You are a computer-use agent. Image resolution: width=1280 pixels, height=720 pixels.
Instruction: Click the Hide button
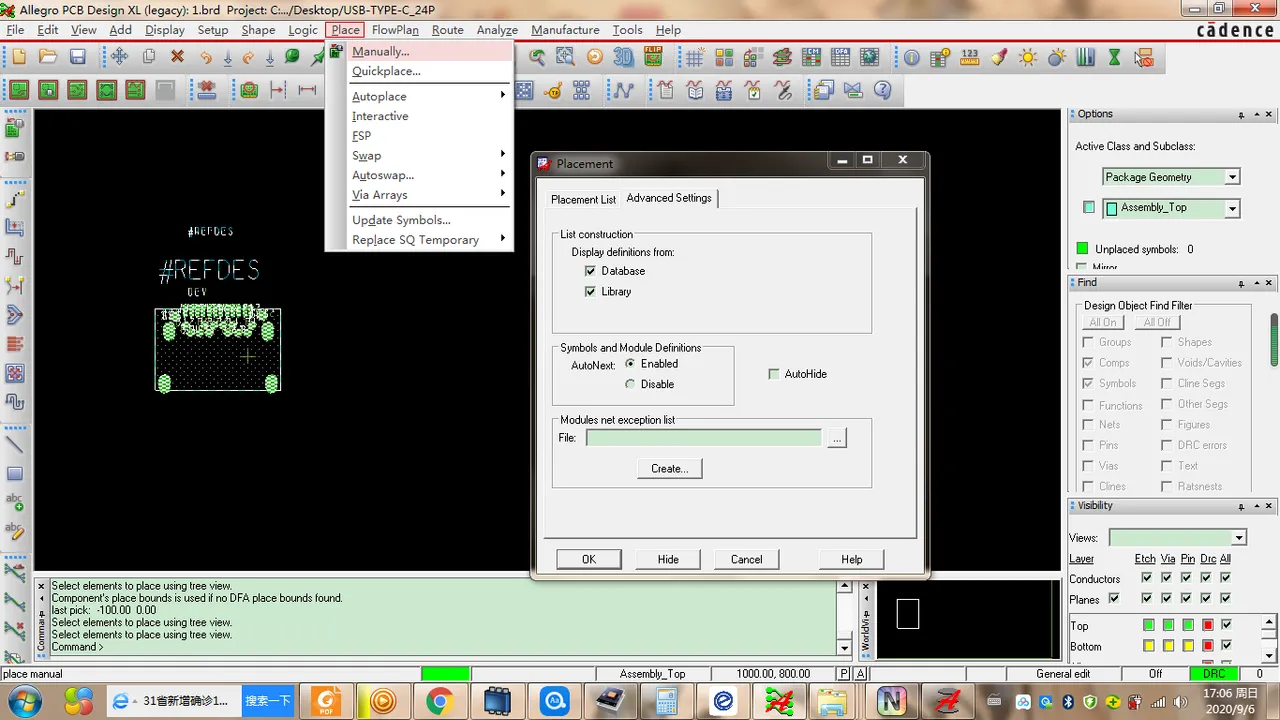click(x=668, y=559)
